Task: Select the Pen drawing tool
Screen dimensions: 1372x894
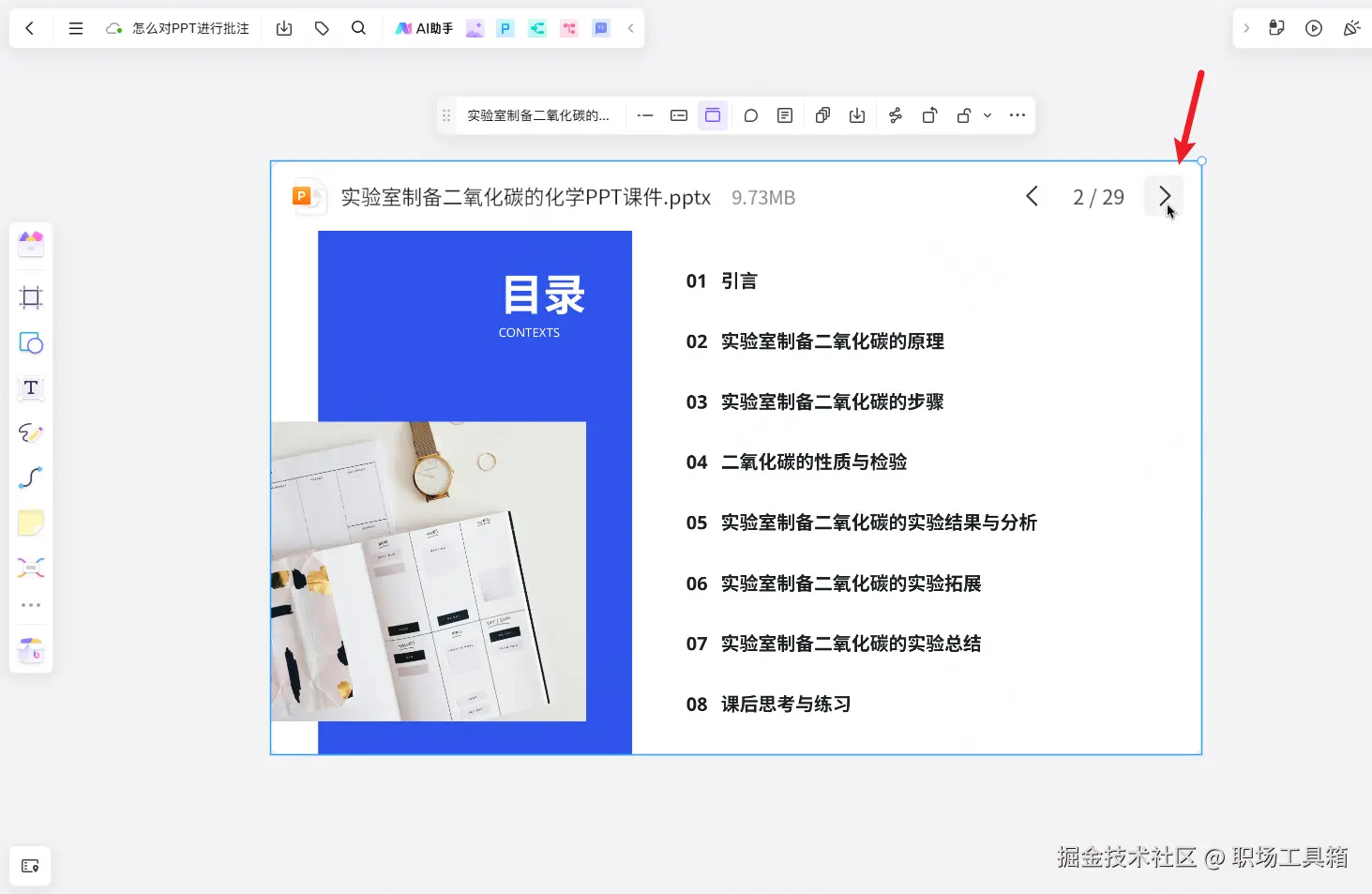Action: tap(31, 432)
